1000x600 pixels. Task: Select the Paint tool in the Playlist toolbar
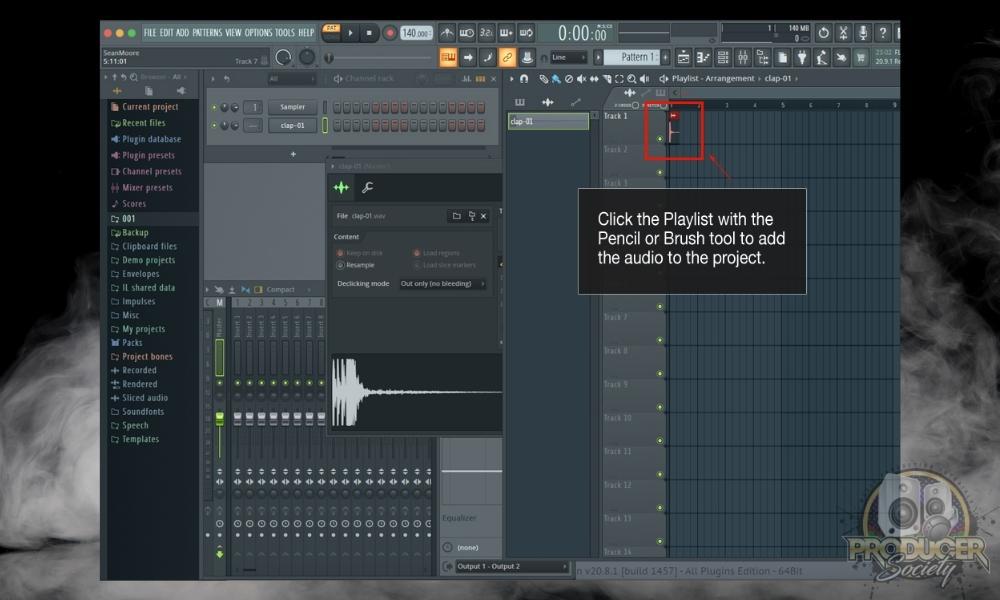(x=558, y=79)
